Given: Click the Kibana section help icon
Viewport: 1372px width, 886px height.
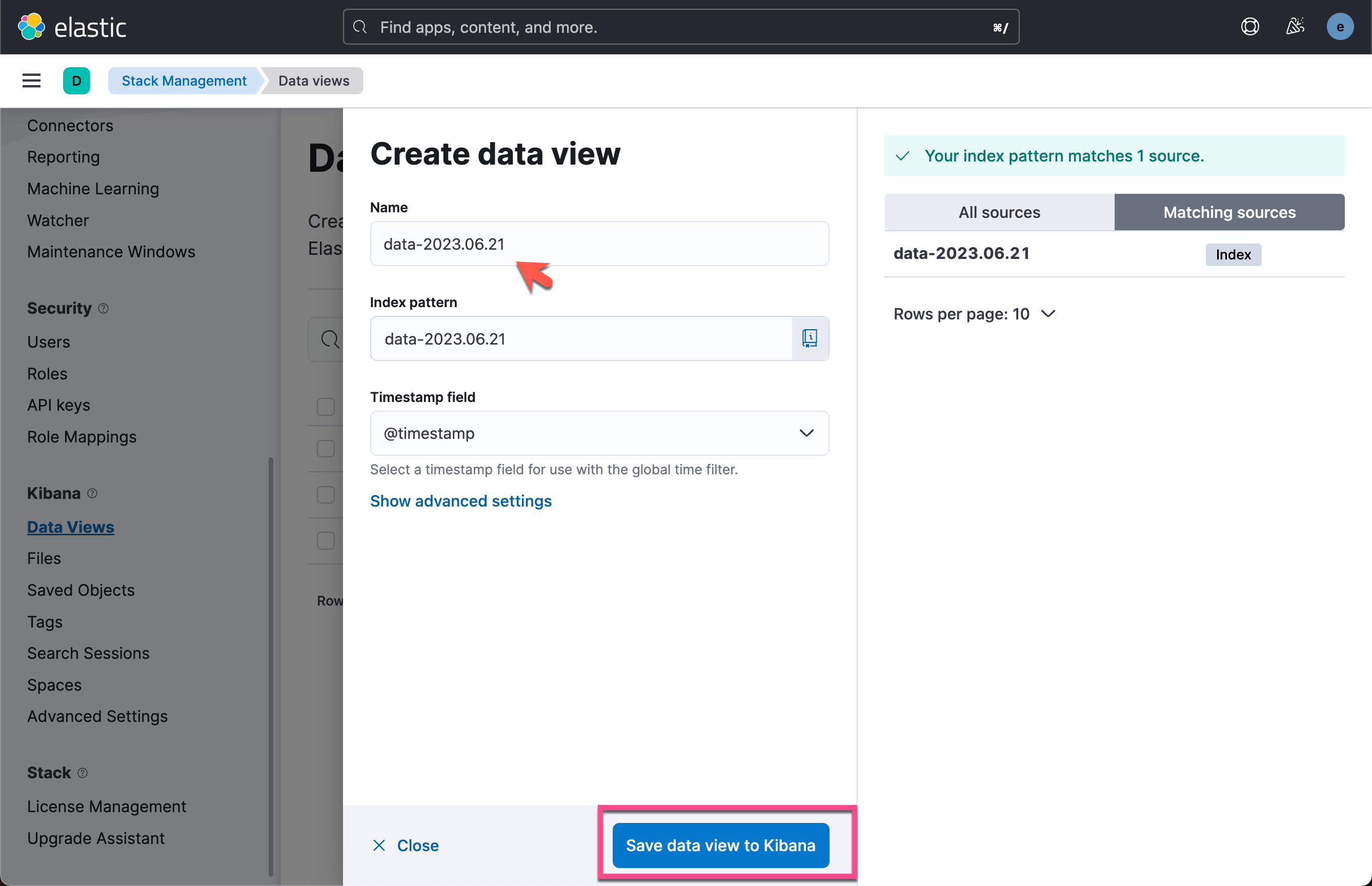Looking at the screenshot, I should point(92,493).
